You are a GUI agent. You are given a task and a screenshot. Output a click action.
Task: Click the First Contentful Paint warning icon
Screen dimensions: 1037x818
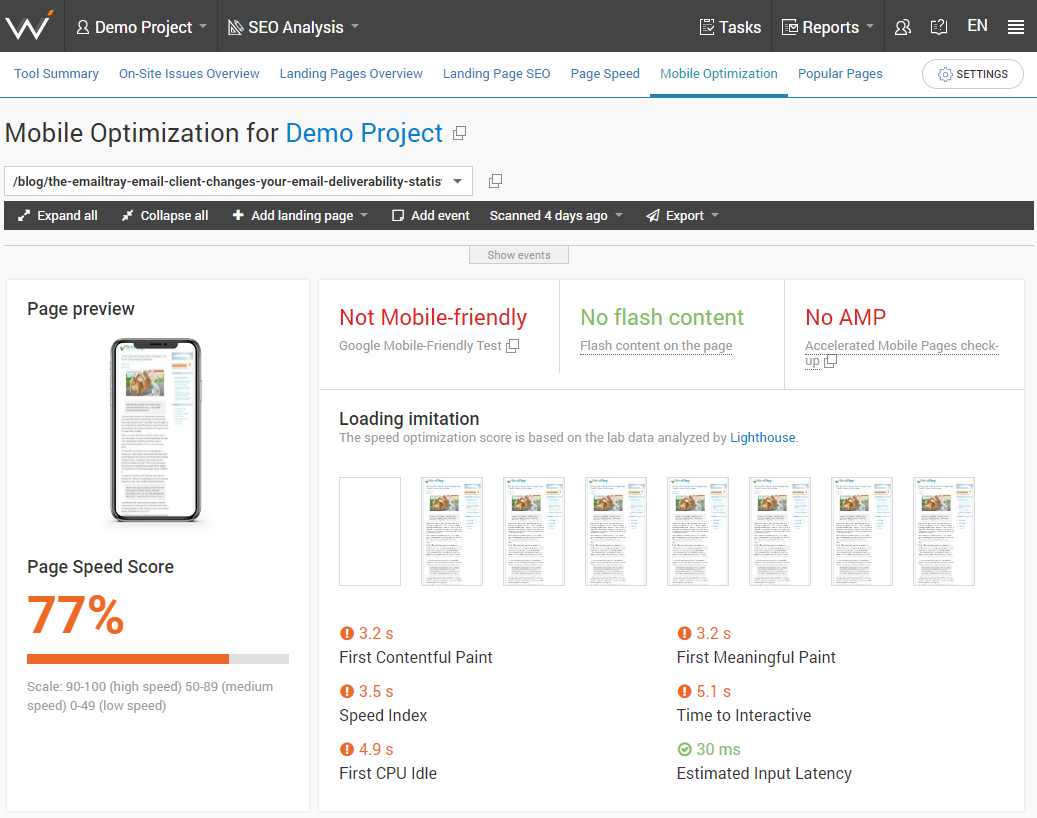tap(347, 634)
